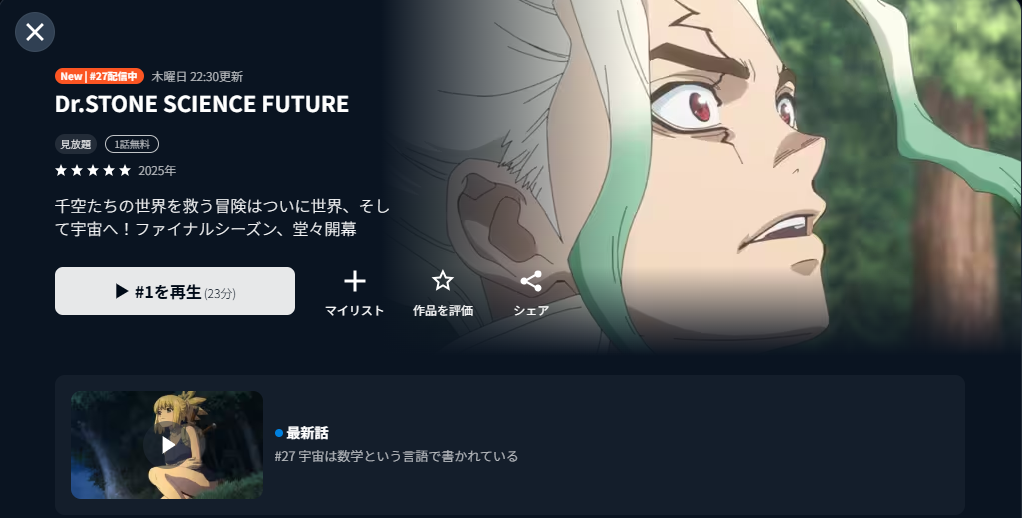Add the show via マイリスト plus icon
This screenshot has width=1022, height=518.
355,282
